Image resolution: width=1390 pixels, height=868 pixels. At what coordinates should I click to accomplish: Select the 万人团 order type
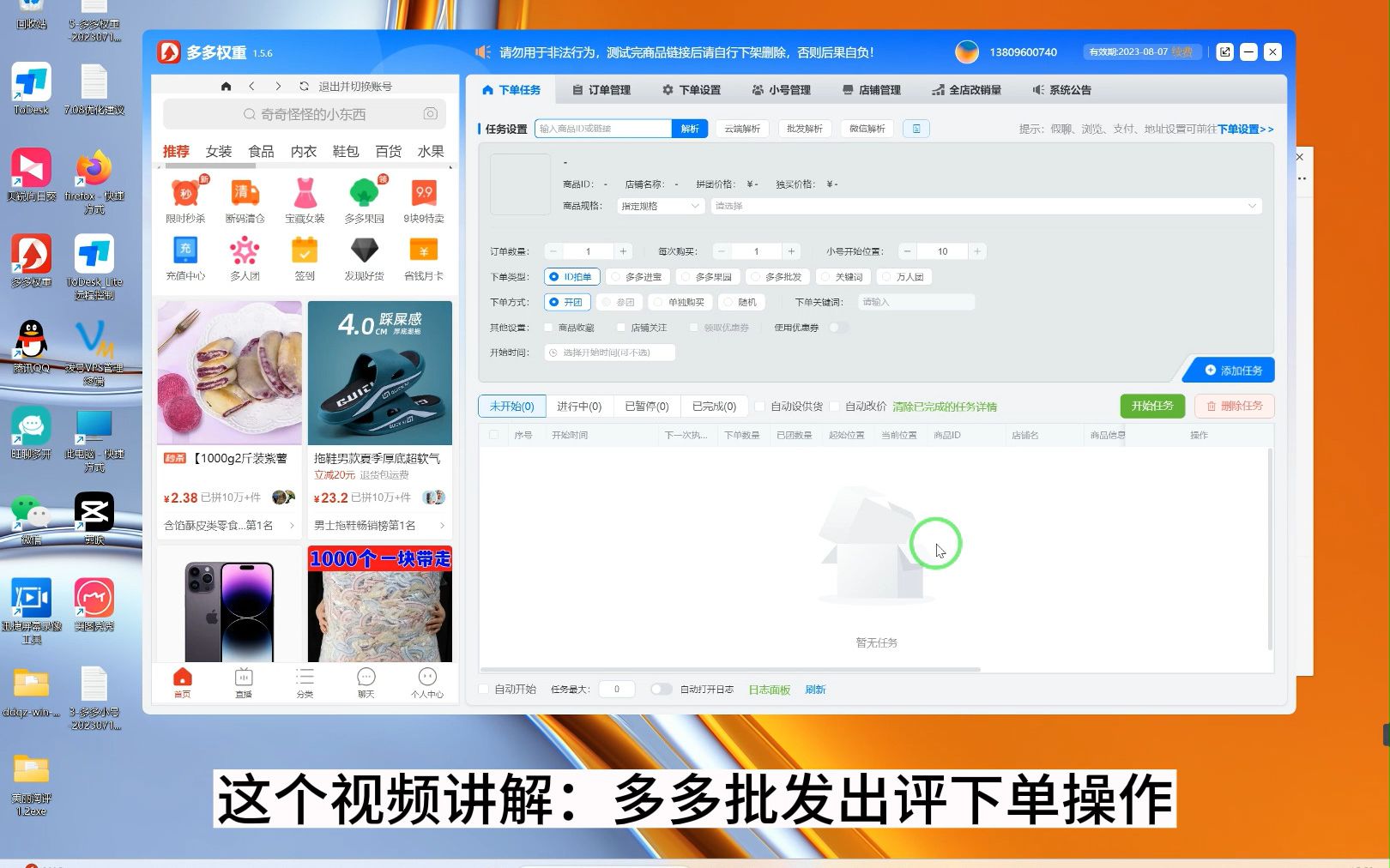pyautogui.click(x=903, y=277)
